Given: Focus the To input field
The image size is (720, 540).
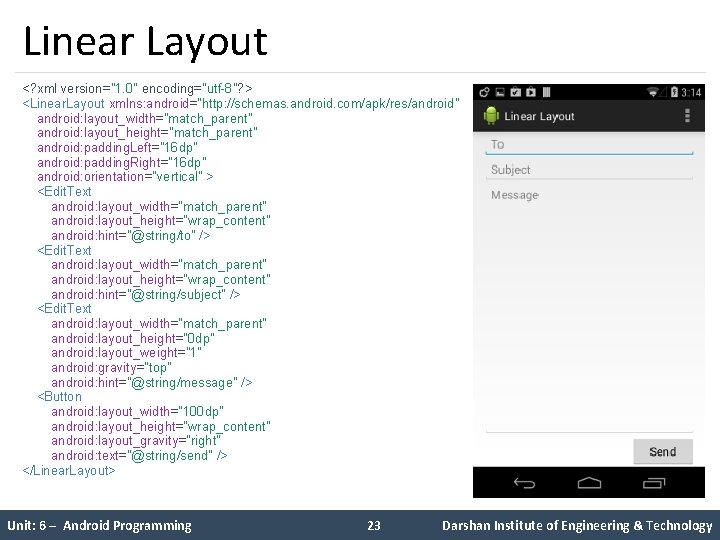Looking at the screenshot, I should pos(589,145).
